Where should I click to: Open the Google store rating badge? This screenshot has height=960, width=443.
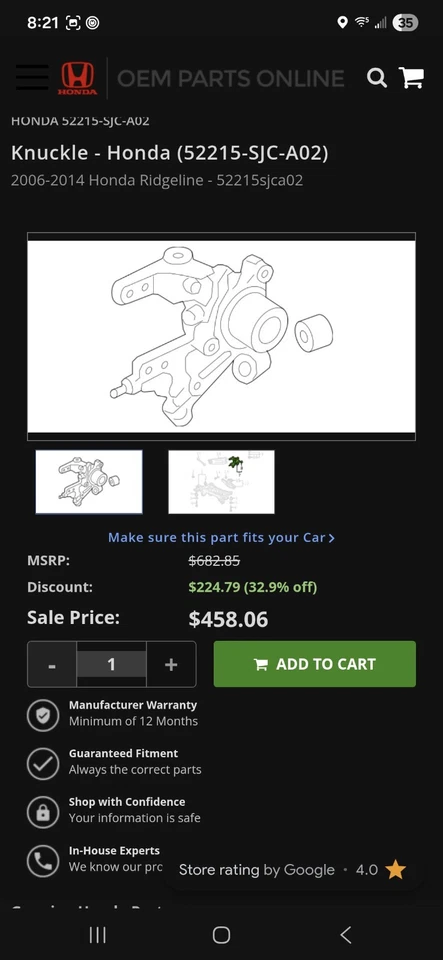coord(292,869)
